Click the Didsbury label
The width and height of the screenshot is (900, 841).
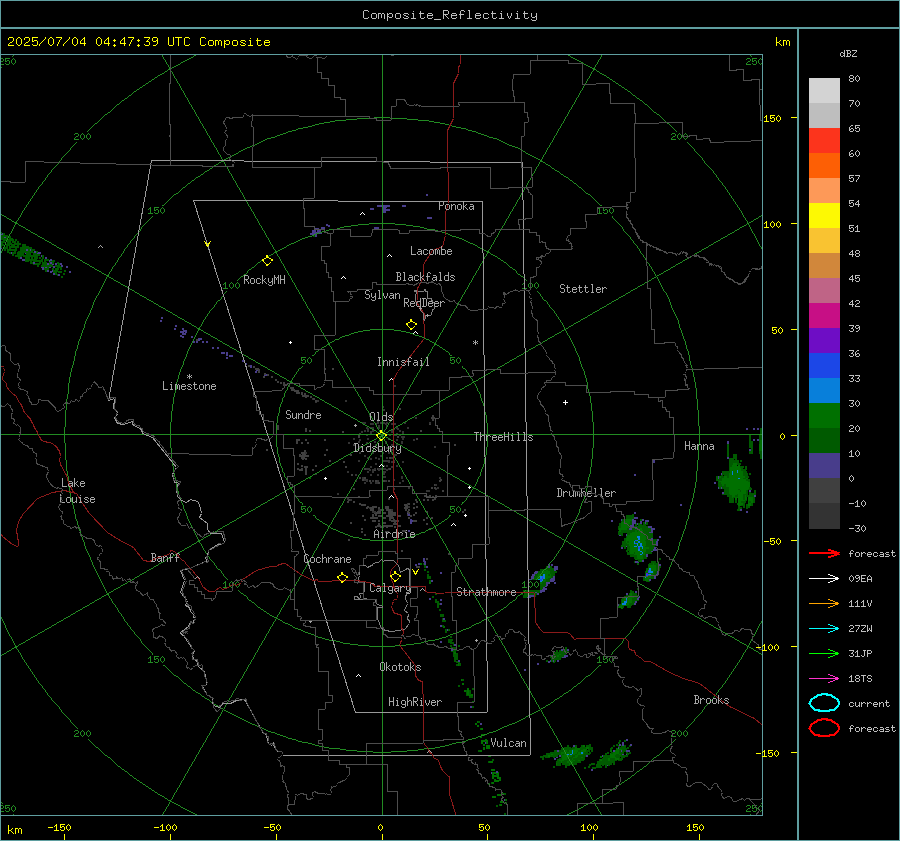pyautogui.click(x=377, y=448)
